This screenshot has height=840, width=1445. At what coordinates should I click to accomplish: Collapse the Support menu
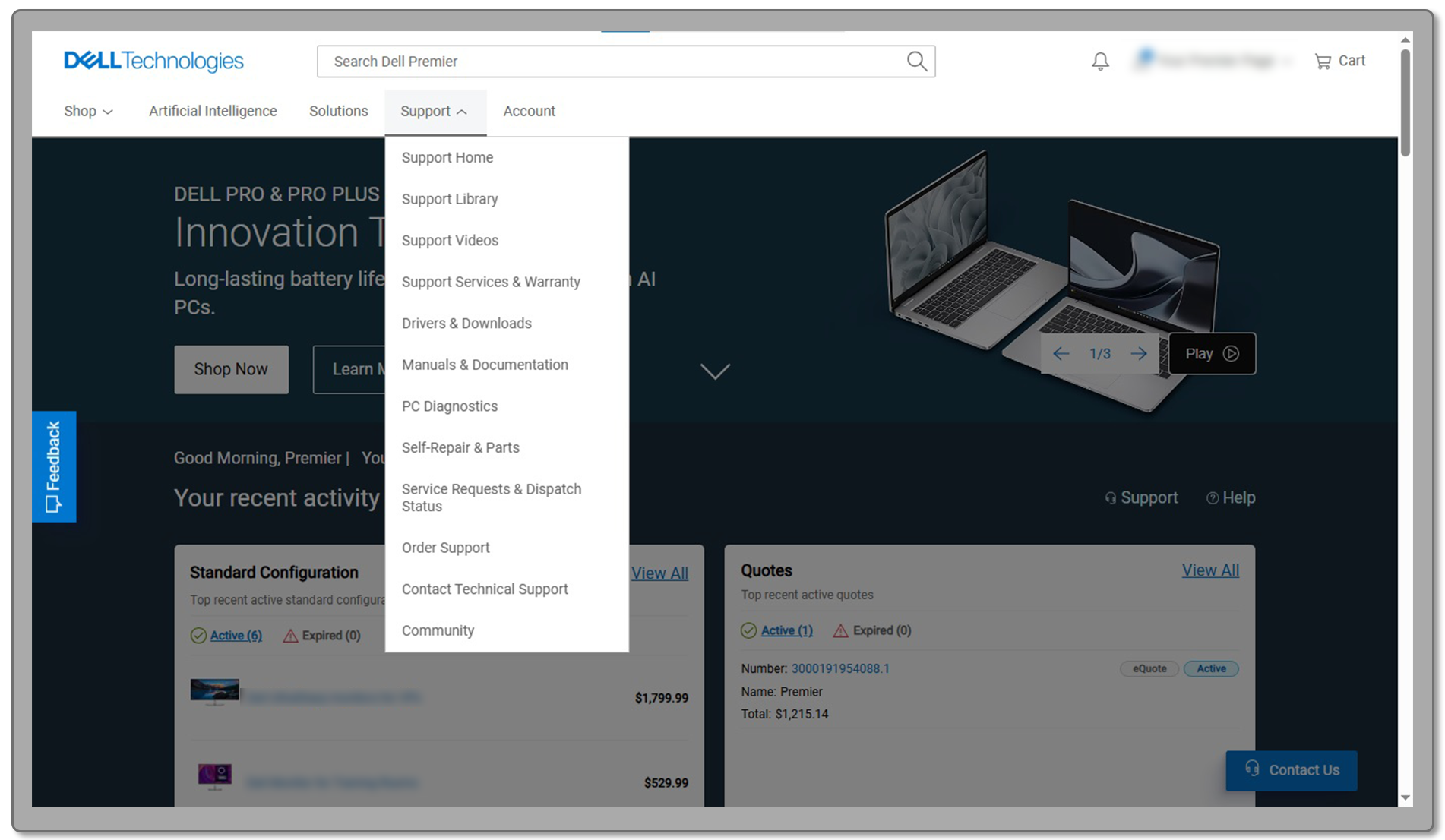435,112
